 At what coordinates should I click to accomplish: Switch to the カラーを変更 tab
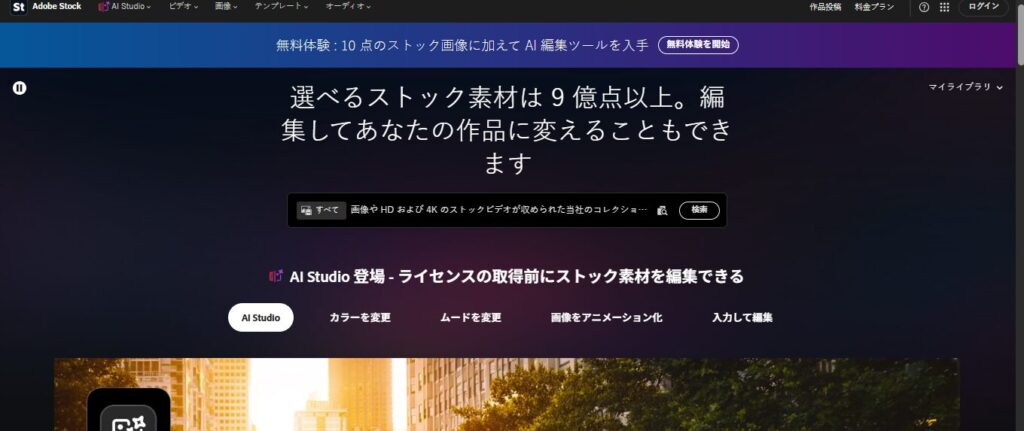[360, 318]
